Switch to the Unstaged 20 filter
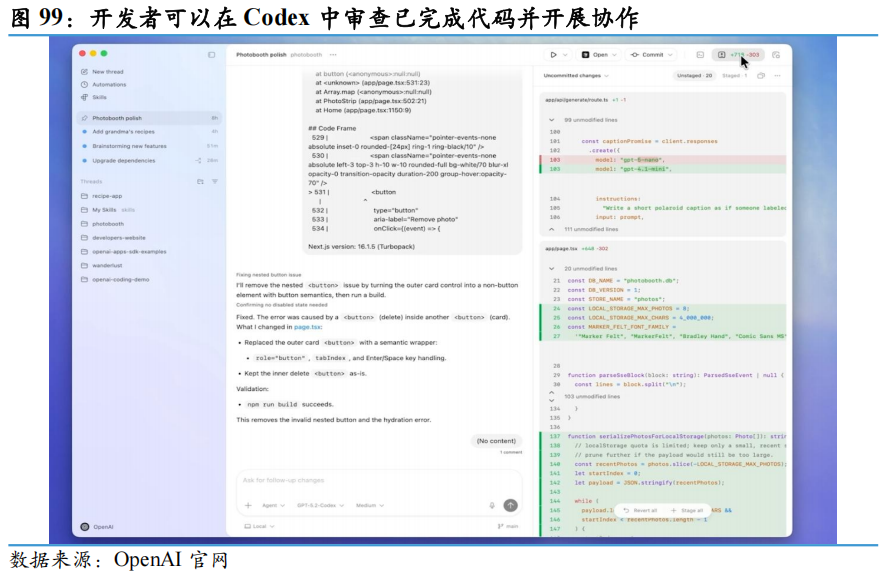This screenshot has height=576, width=892. [x=695, y=76]
